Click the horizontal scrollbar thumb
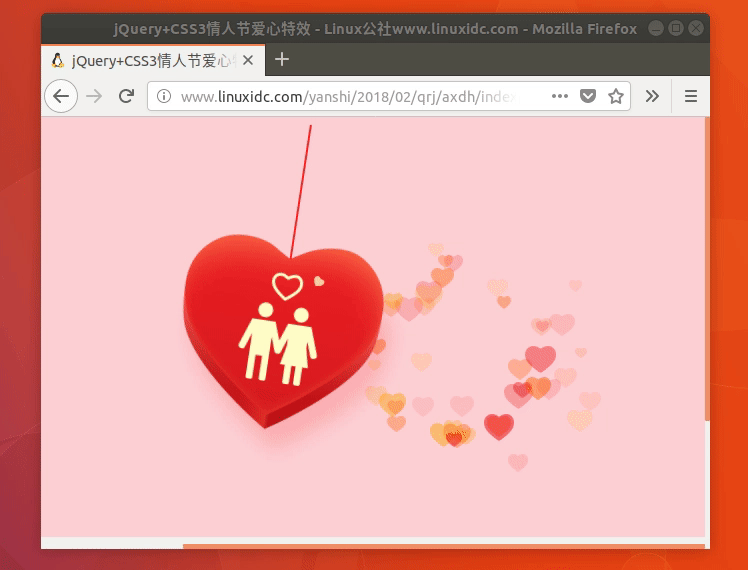This screenshot has height=570, width=748. pos(444,546)
